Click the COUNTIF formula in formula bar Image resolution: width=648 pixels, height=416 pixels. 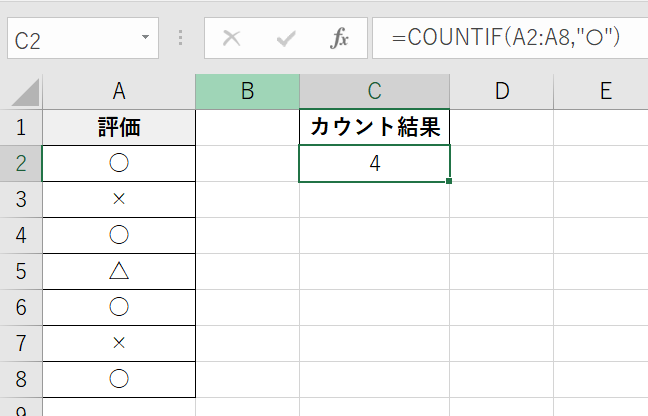(x=507, y=39)
